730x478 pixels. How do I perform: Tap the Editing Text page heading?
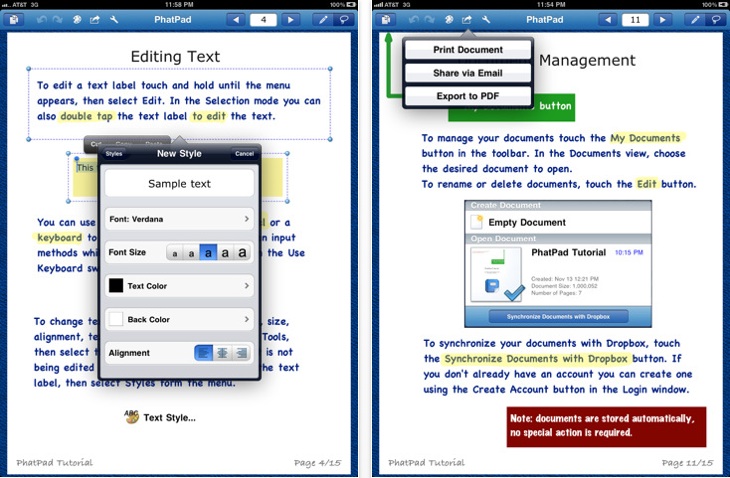[x=175, y=57]
